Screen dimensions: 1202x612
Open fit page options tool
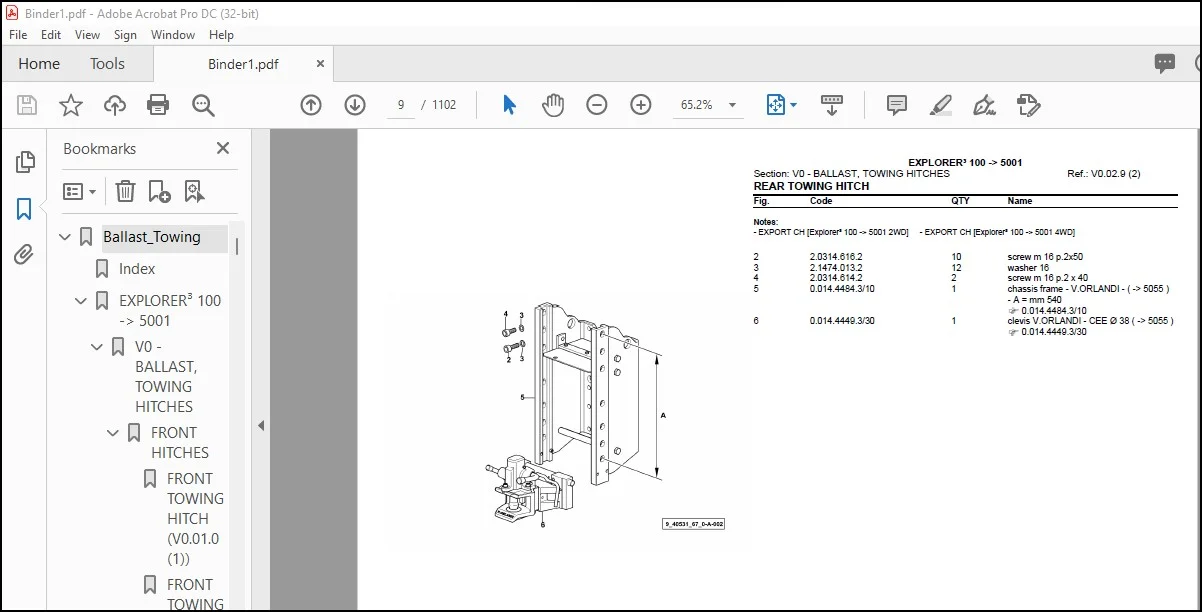point(781,105)
